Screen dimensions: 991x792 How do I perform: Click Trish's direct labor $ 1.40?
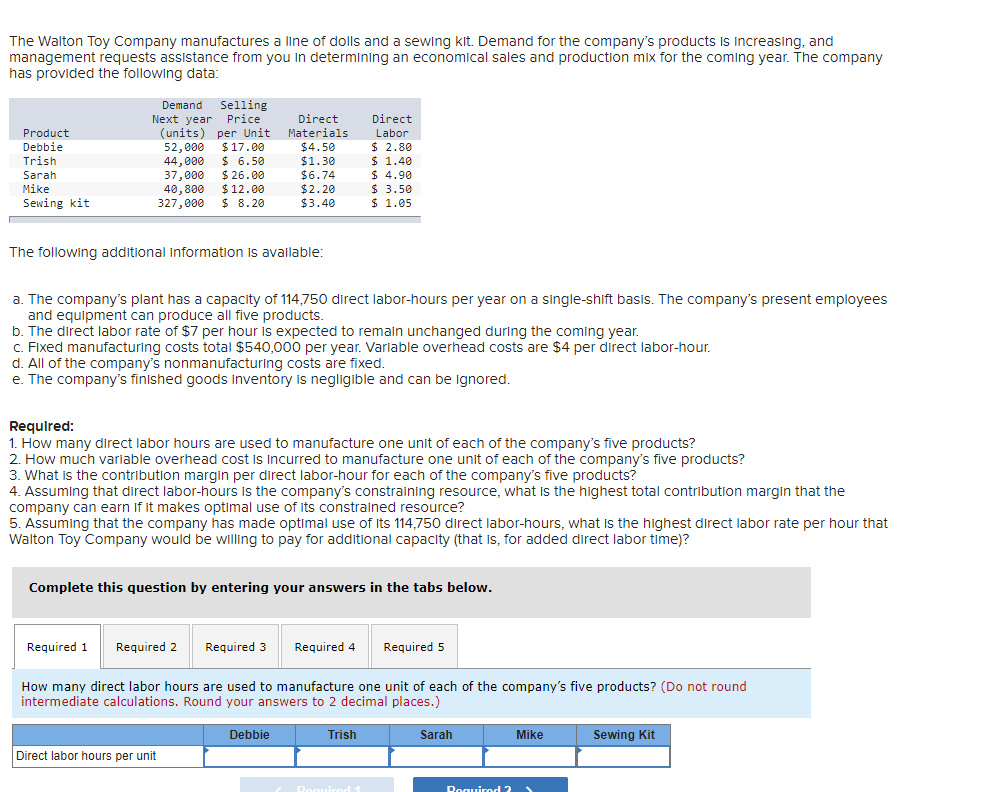tap(391, 161)
